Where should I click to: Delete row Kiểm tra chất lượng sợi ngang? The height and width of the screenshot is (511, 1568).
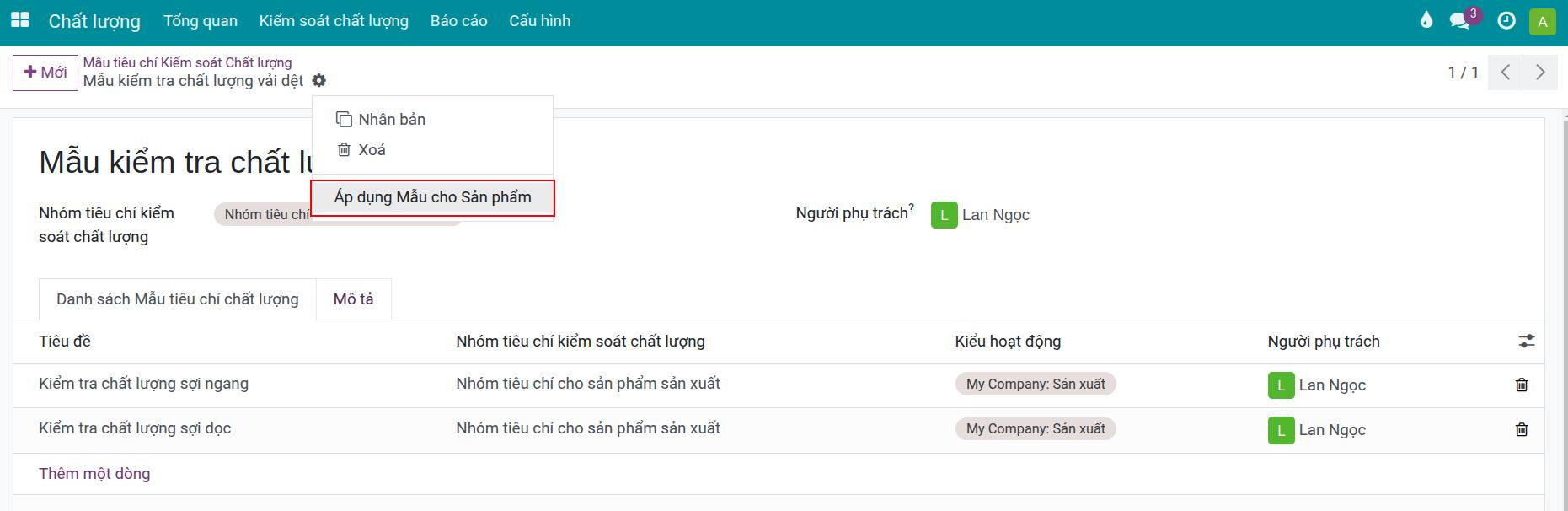click(1522, 385)
